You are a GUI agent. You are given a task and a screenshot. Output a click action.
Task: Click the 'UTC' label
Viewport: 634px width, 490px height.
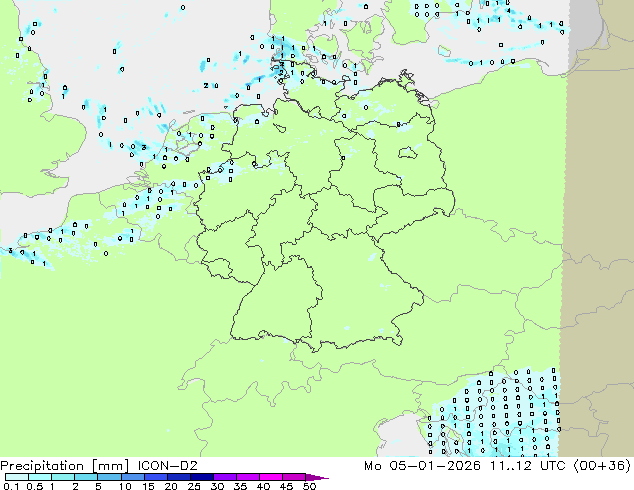pyautogui.click(x=553, y=466)
